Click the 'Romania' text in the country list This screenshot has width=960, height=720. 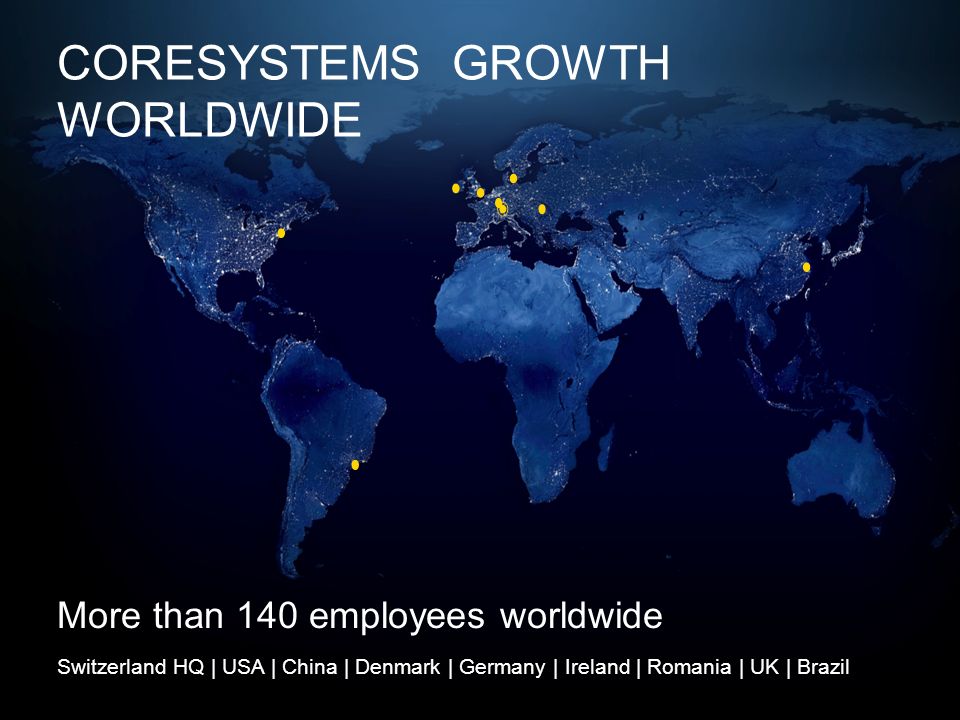(x=689, y=667)
